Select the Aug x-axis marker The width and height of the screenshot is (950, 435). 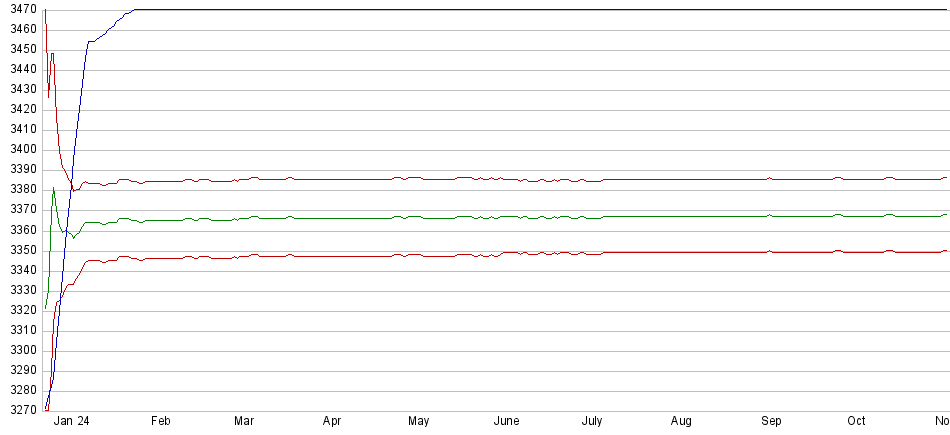click(681, 422)
